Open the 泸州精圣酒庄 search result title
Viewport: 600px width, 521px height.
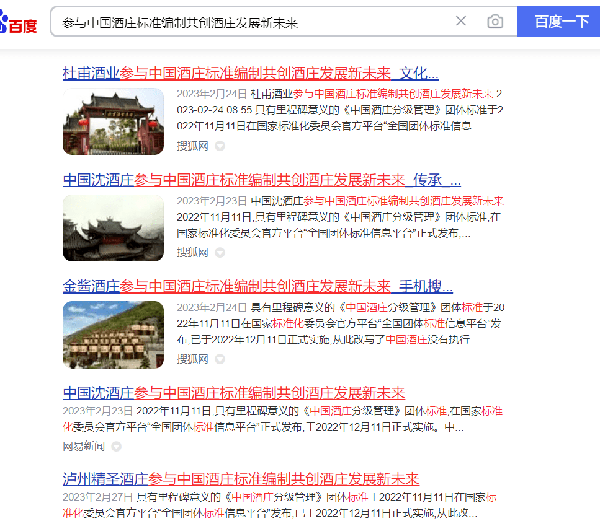coord(241,478)
